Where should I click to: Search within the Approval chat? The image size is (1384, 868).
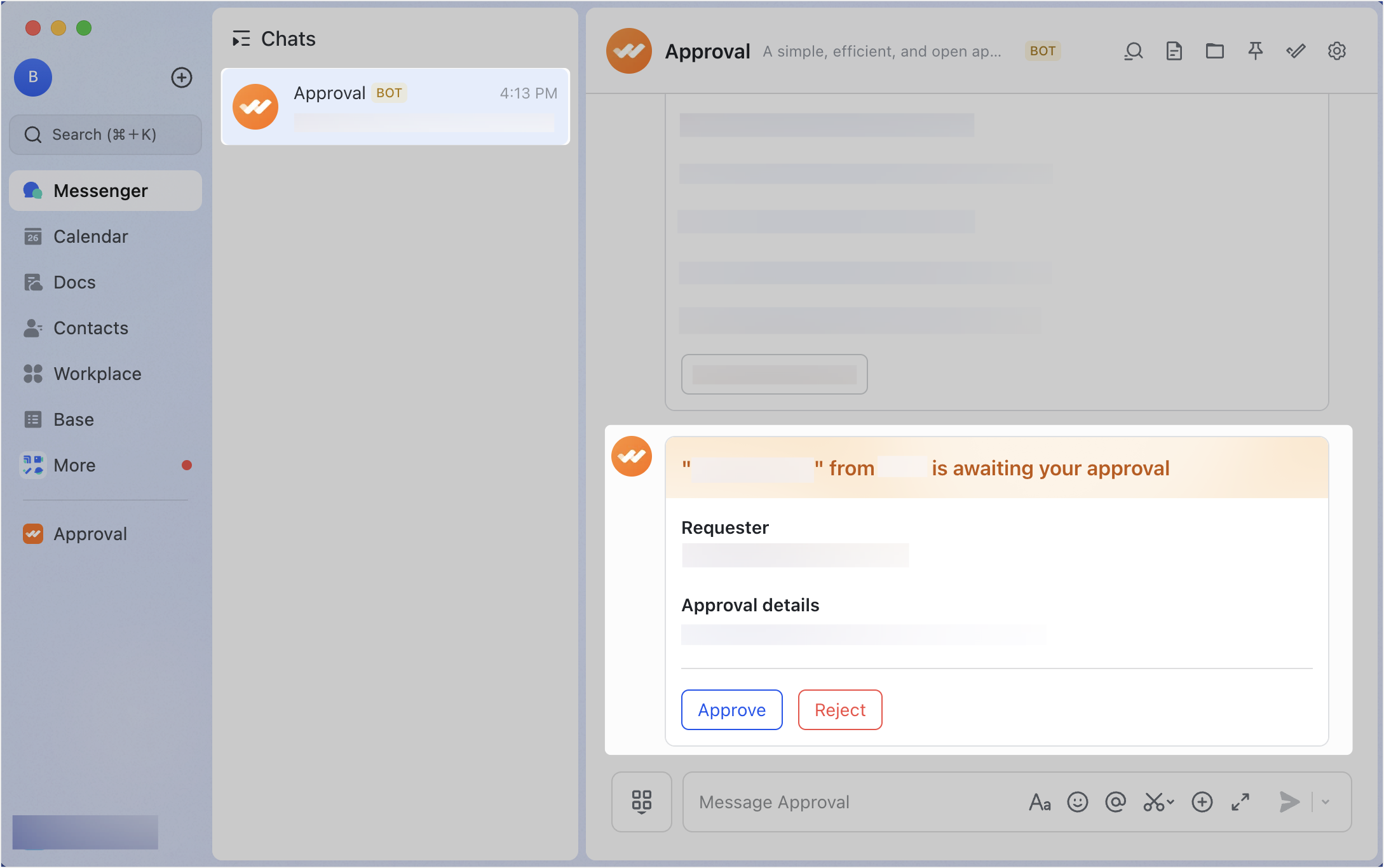(x=1134, y=51)
